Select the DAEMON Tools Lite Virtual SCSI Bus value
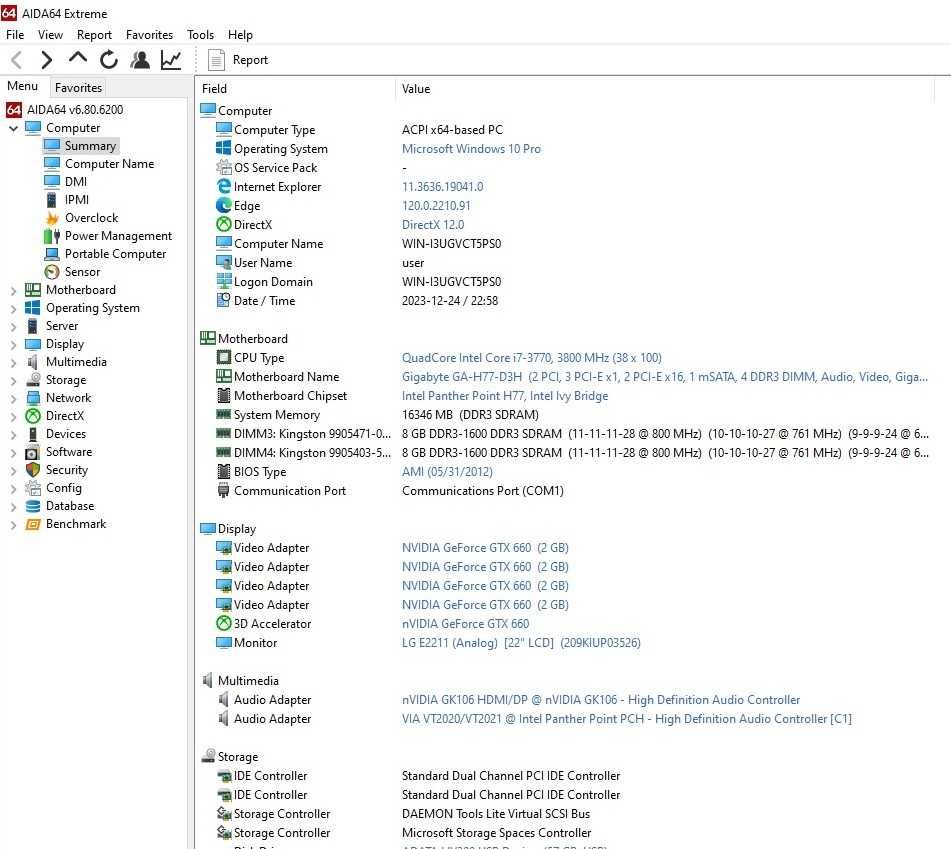The image size is (951, 849). [496, 814]
